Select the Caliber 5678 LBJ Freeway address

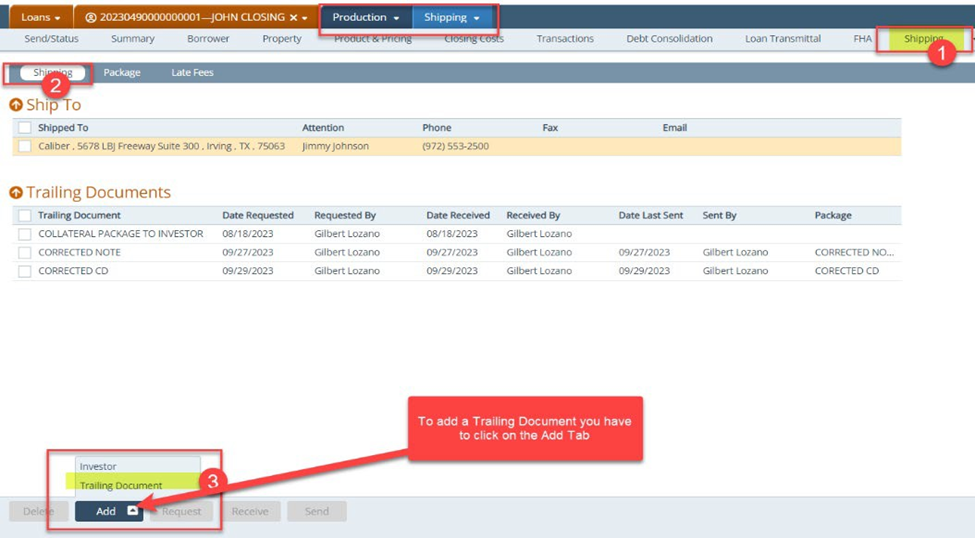[161, 146]
